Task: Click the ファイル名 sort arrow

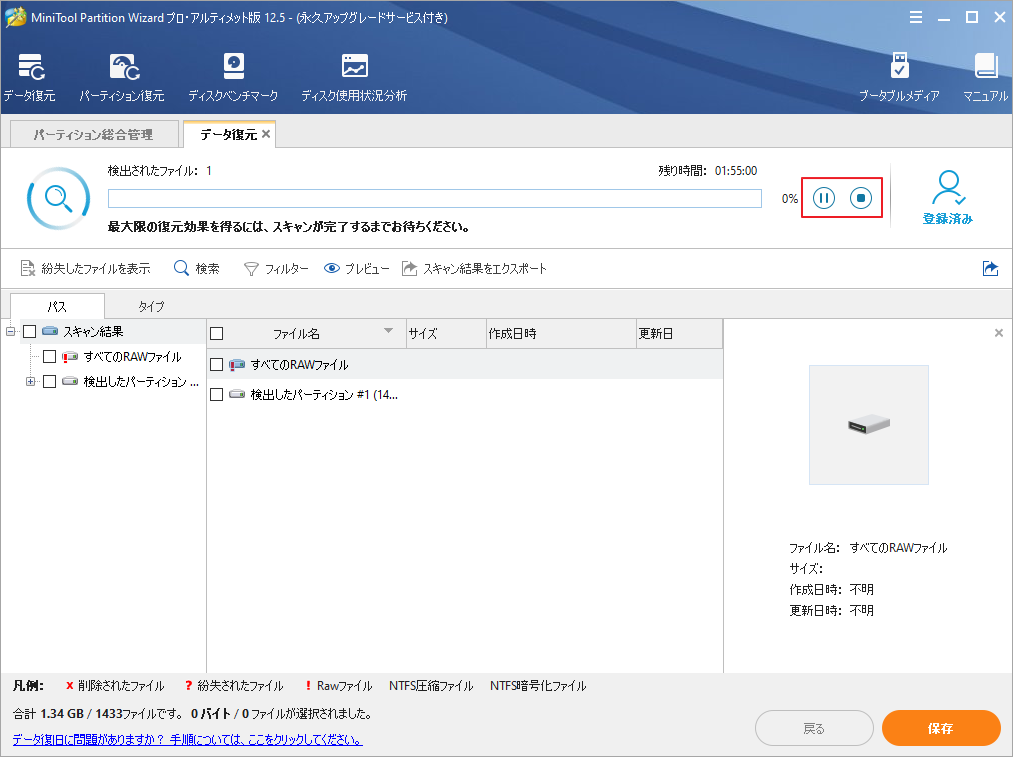Action: point(388,331)
